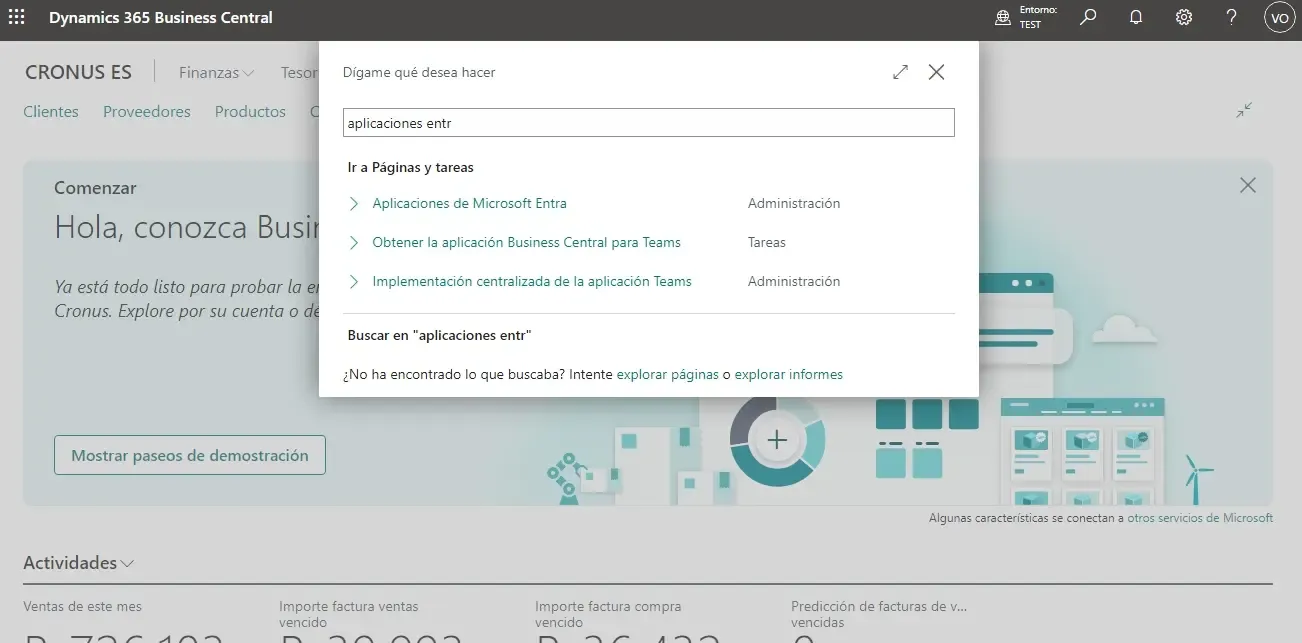Click the search text field with 'aplicaciones entr'

tap(648, 123)
